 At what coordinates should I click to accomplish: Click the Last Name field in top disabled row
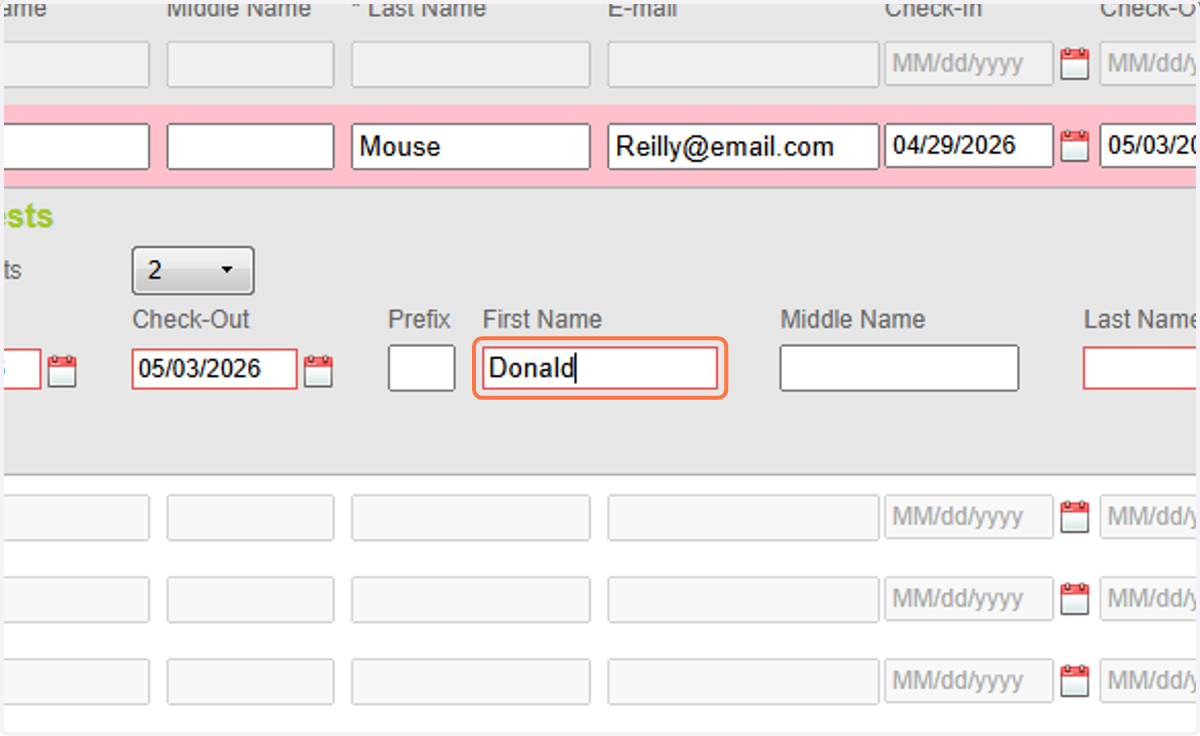click(x=470, y=64)
